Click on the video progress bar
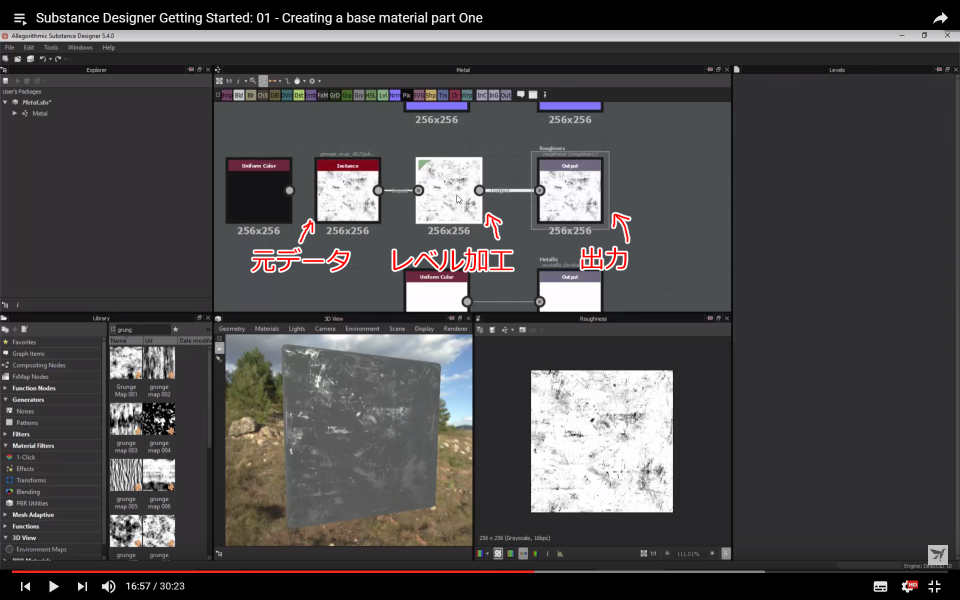The image size is (960, 600). point(480,571)
